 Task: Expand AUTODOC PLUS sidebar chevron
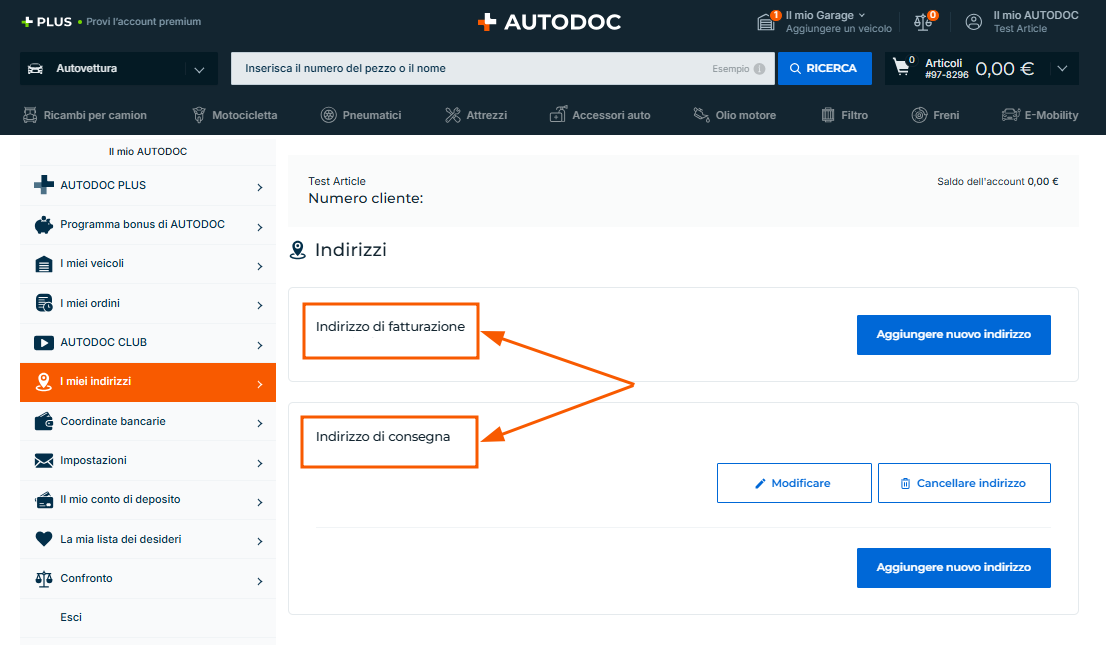click(259, 187)
